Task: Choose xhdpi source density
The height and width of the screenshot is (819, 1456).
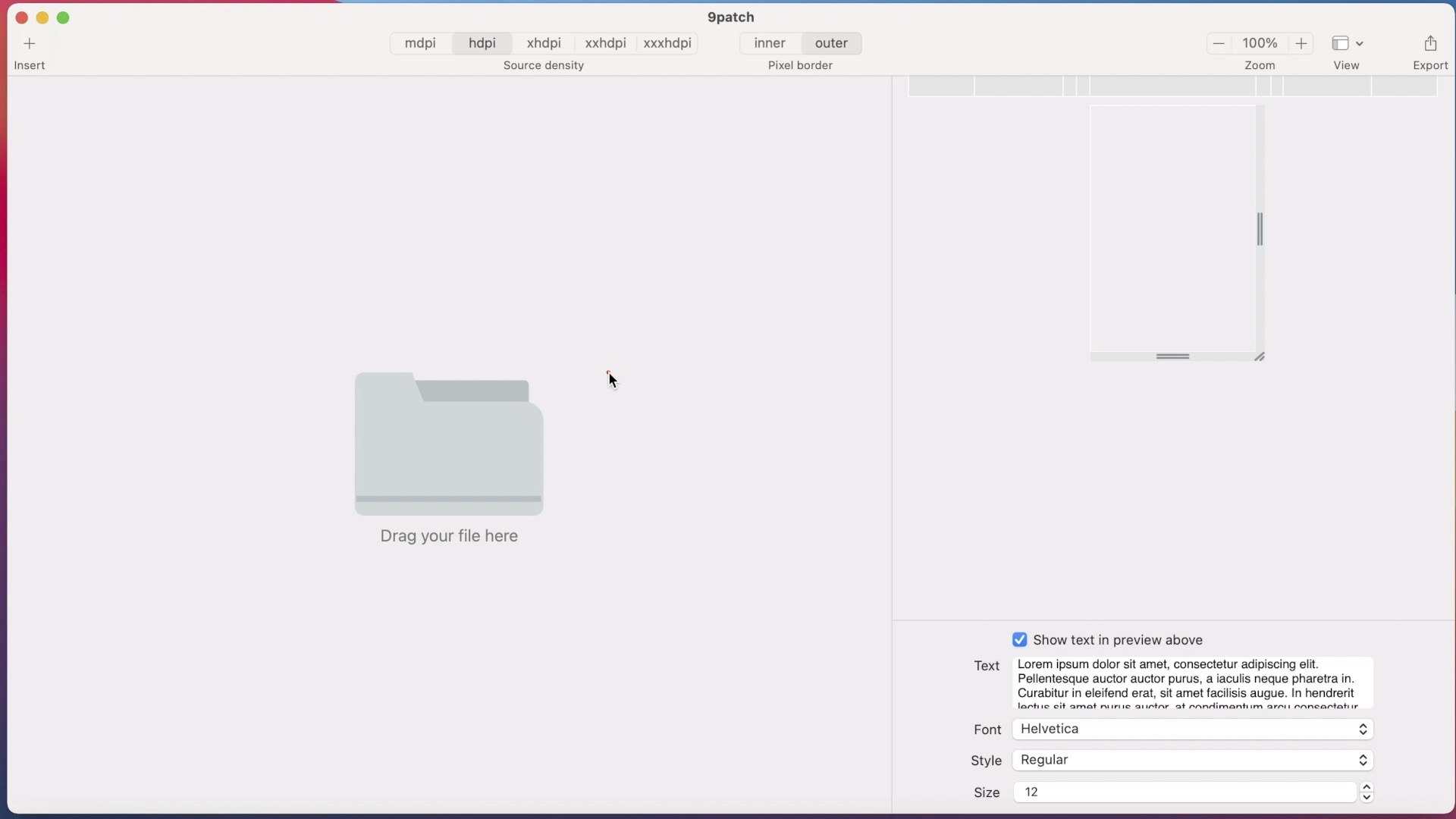Action: point(544,43)
